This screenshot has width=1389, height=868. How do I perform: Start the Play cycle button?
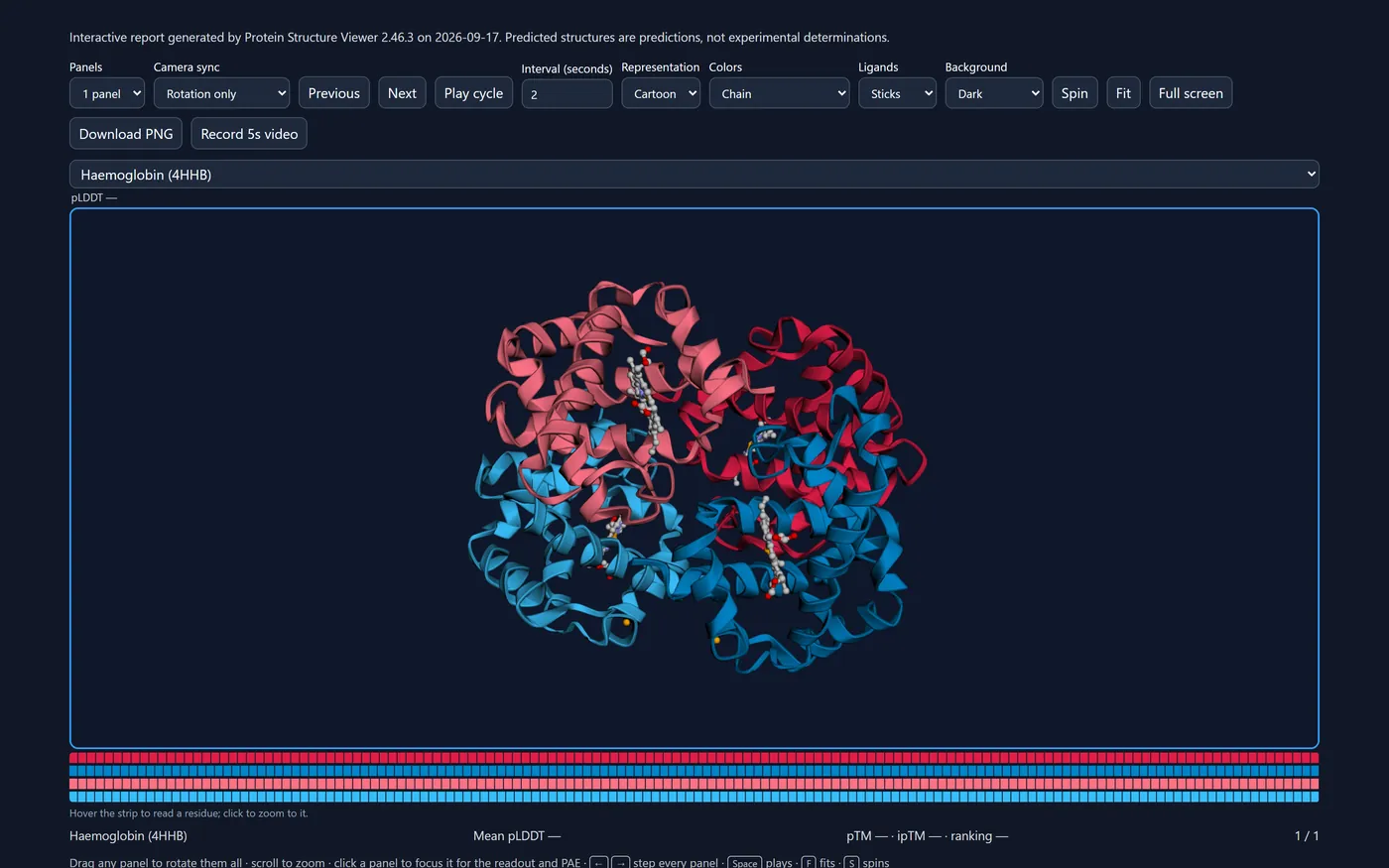473,93
